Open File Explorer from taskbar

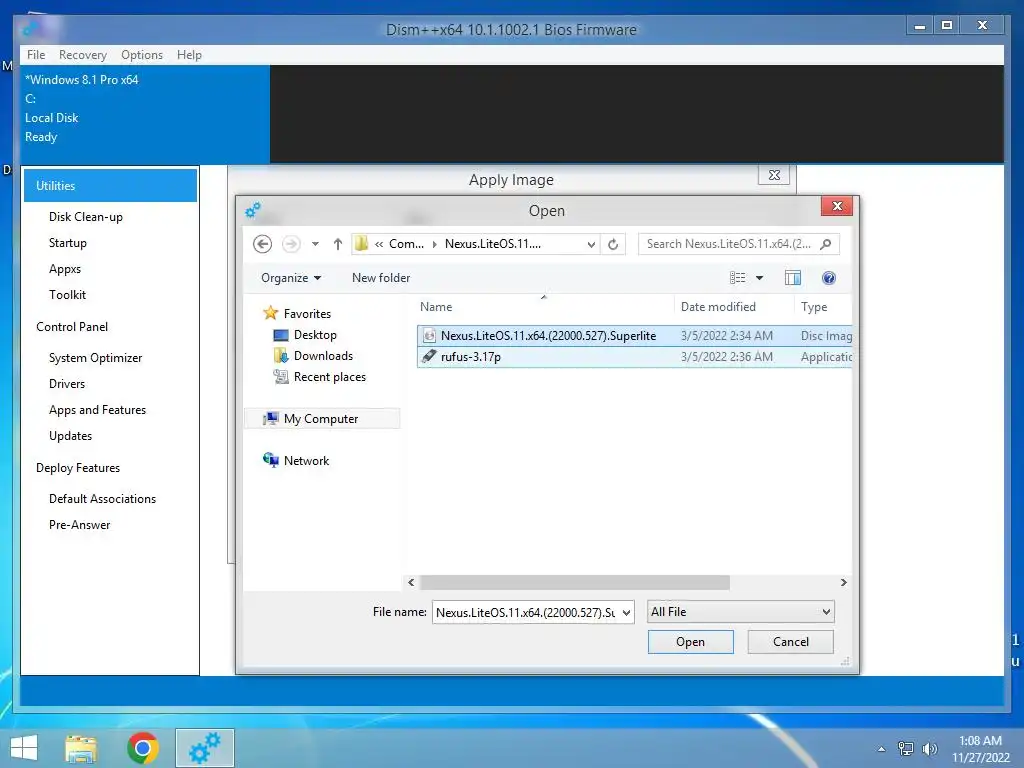tap(81, 748)
